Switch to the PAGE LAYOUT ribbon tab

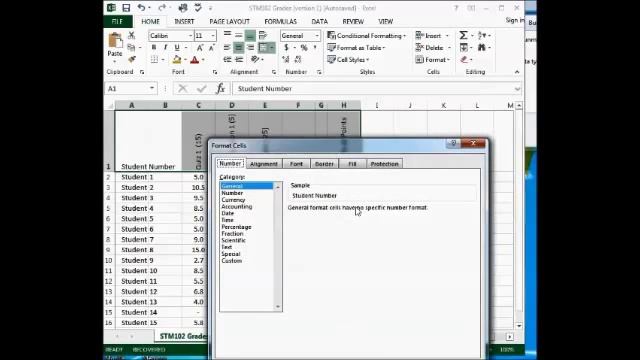coord(229,21)
